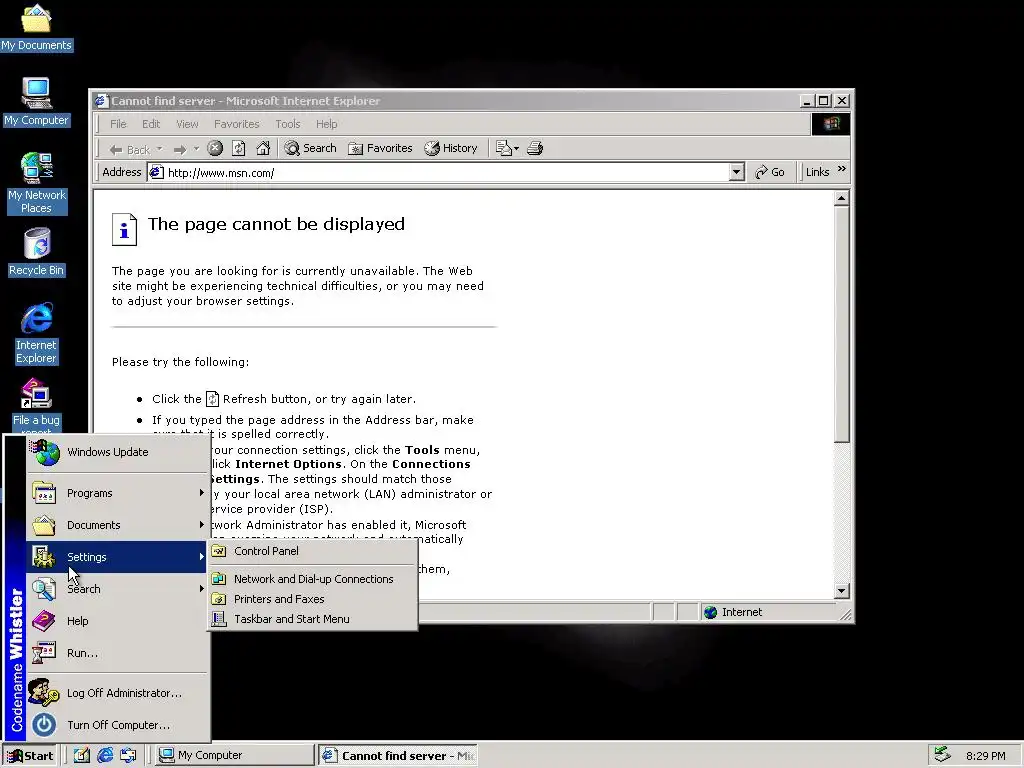Expand the Links bar chevron

click(x=842, y=169)
